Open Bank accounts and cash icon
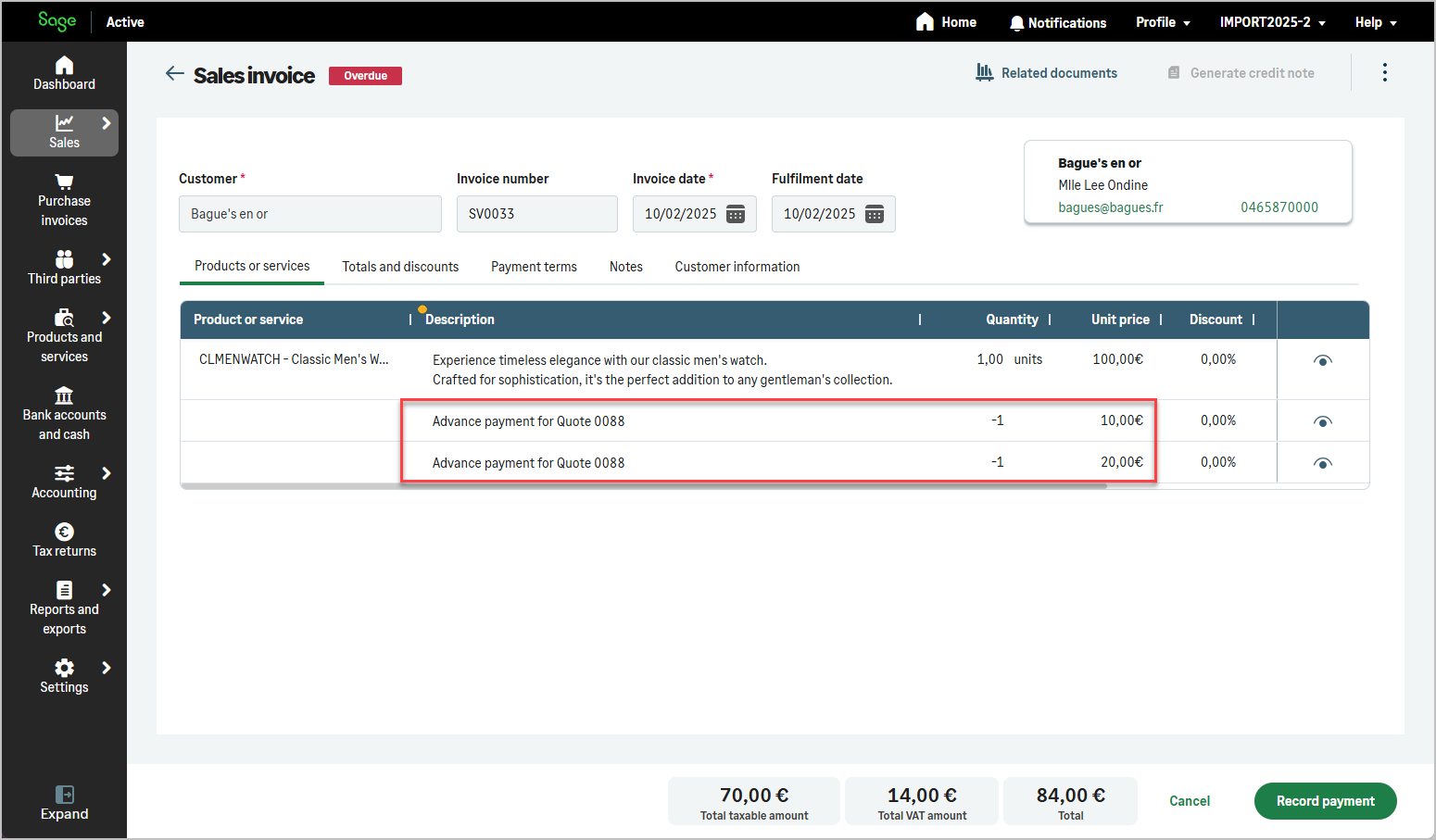The image size is (1436, 840). coord(64,395)
